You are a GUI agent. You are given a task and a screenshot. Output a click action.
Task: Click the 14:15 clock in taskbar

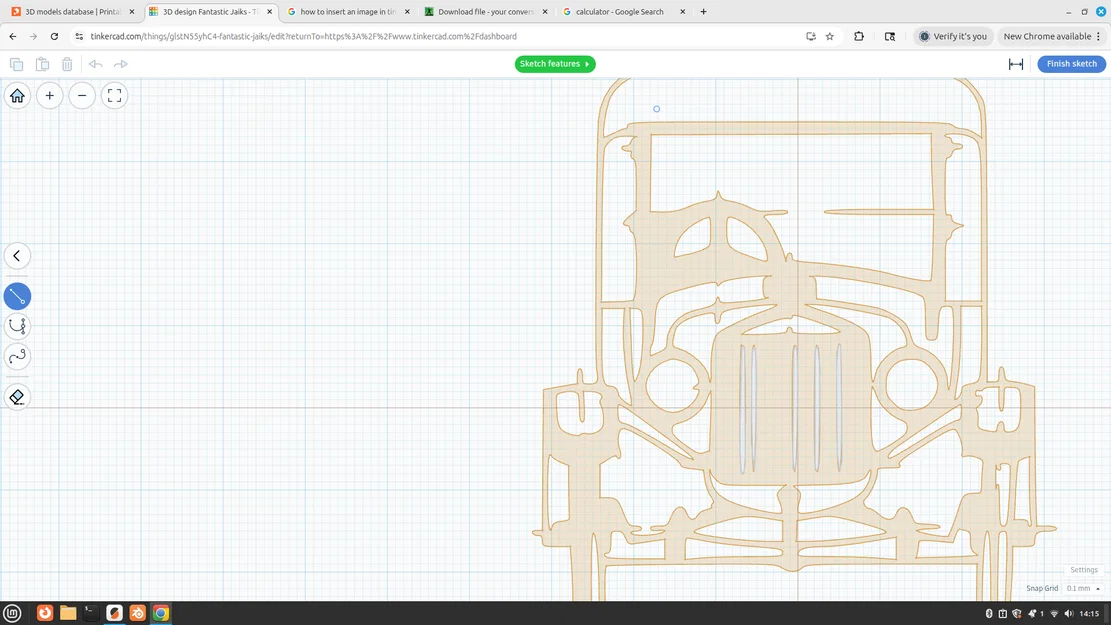coord(1090,614)
